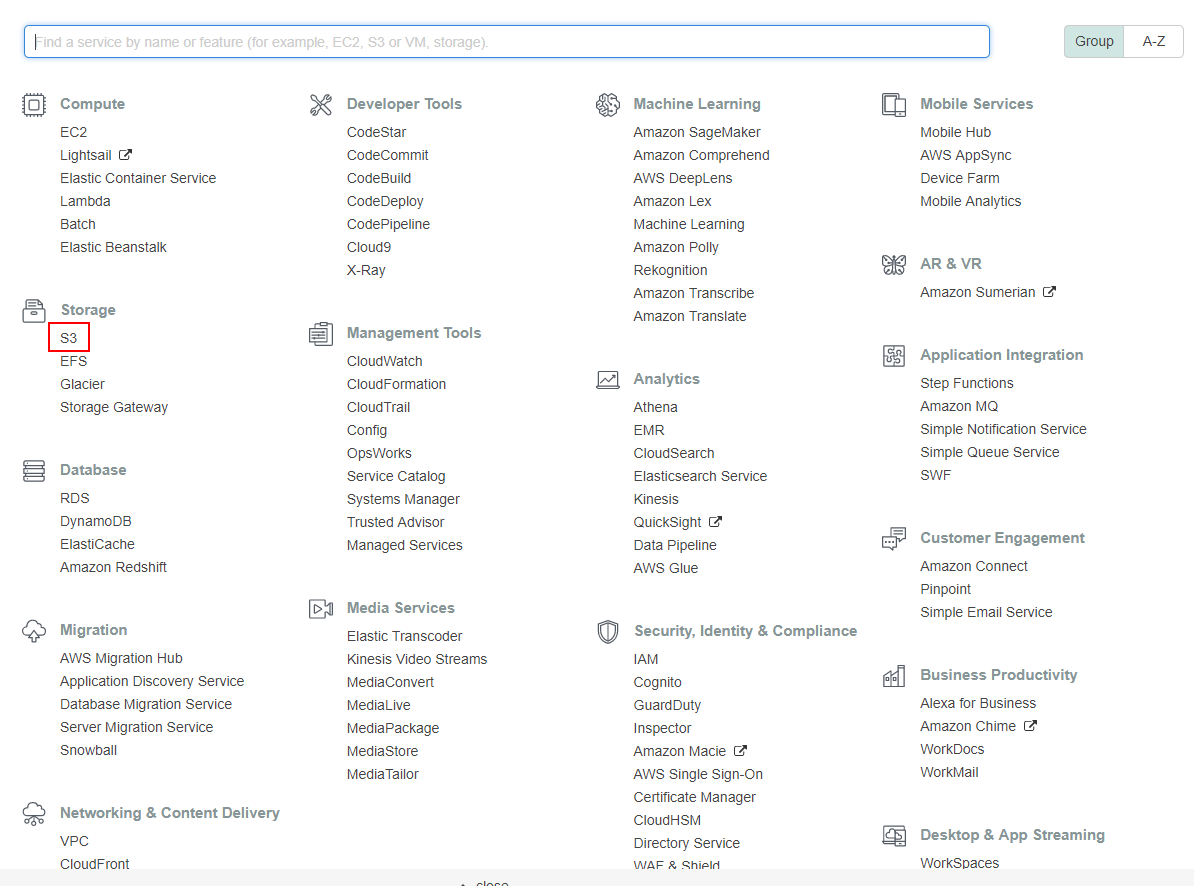Open the EC2 service
The height and width of the screenshot is (886, 1194).
pos(74,132)
